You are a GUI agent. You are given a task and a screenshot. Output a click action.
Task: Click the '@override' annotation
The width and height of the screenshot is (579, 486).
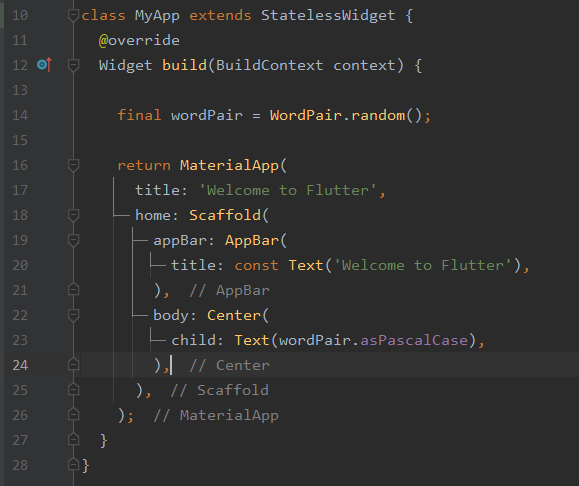tap(139, 40)
